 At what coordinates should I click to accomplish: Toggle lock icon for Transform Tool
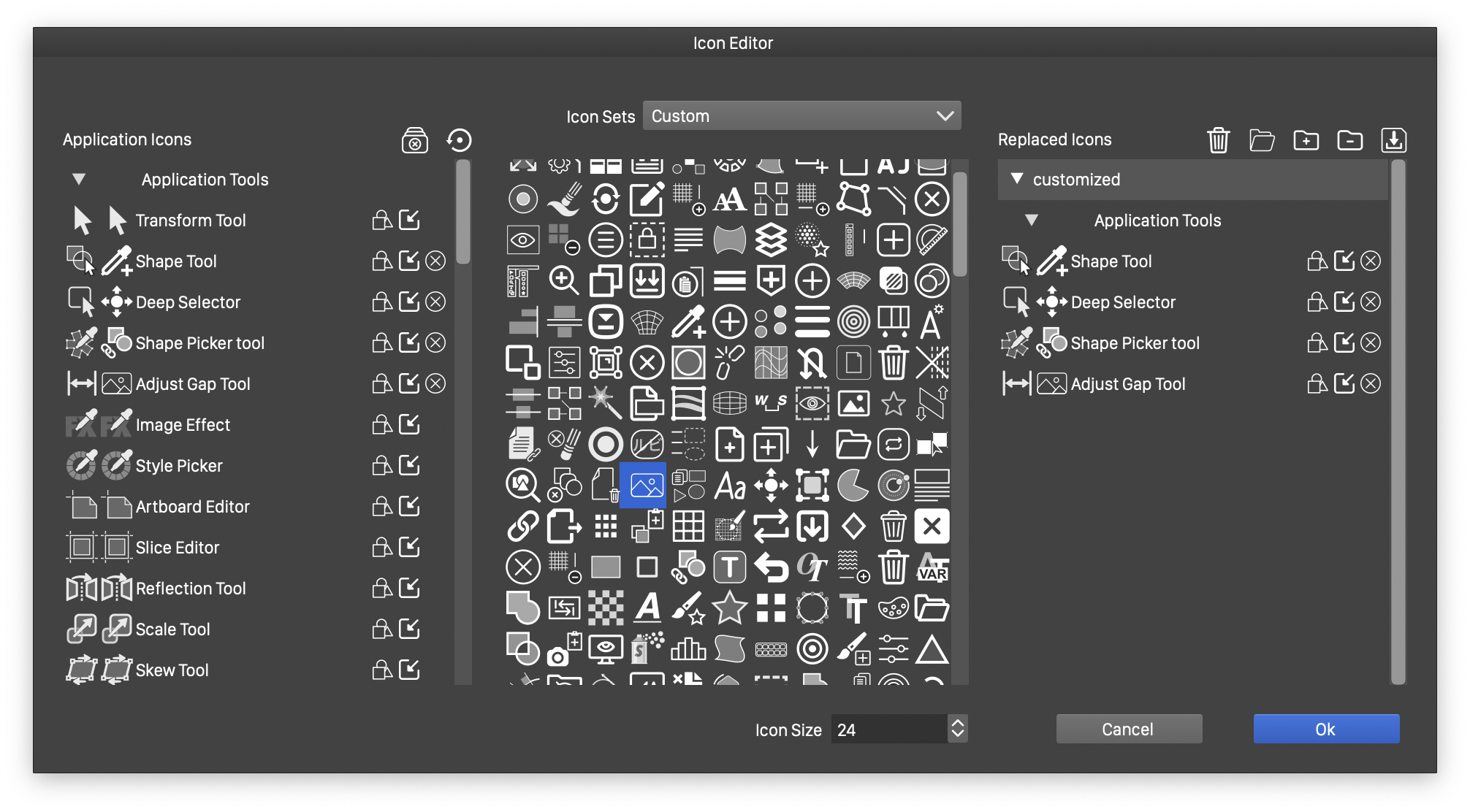(382, 220)
